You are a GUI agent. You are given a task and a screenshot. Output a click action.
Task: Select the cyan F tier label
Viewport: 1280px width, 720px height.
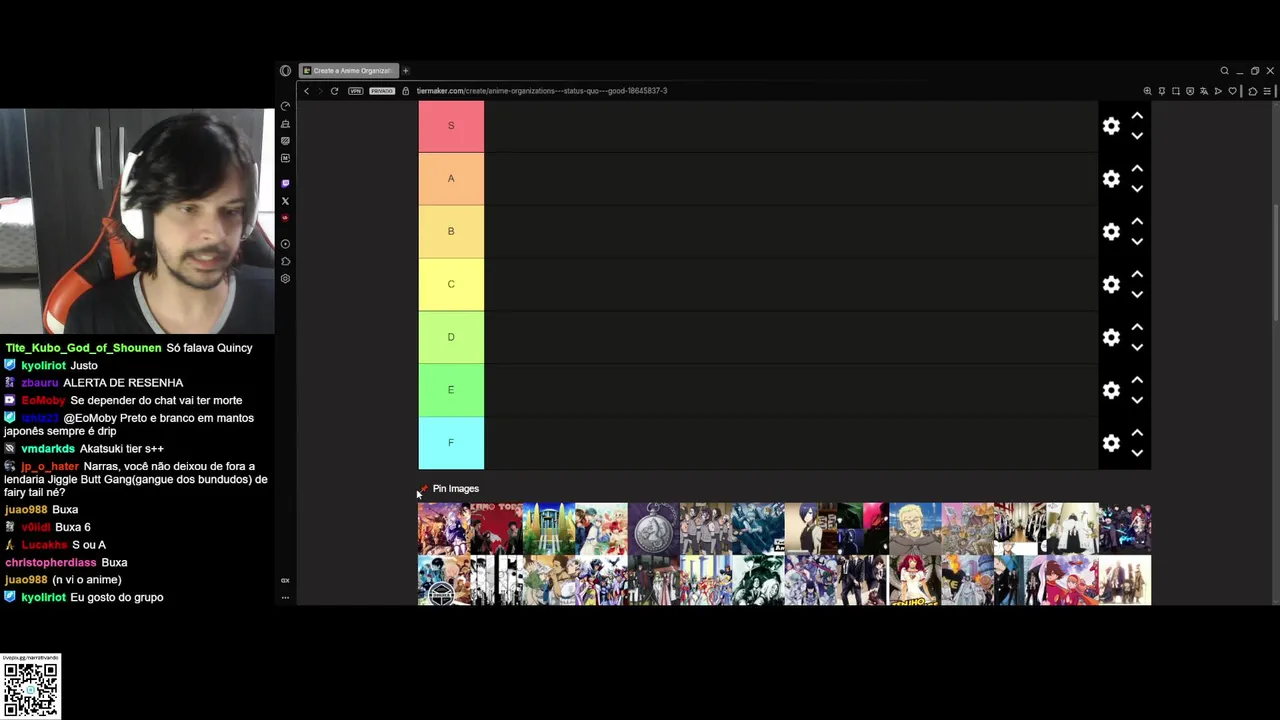click(451, 443)
